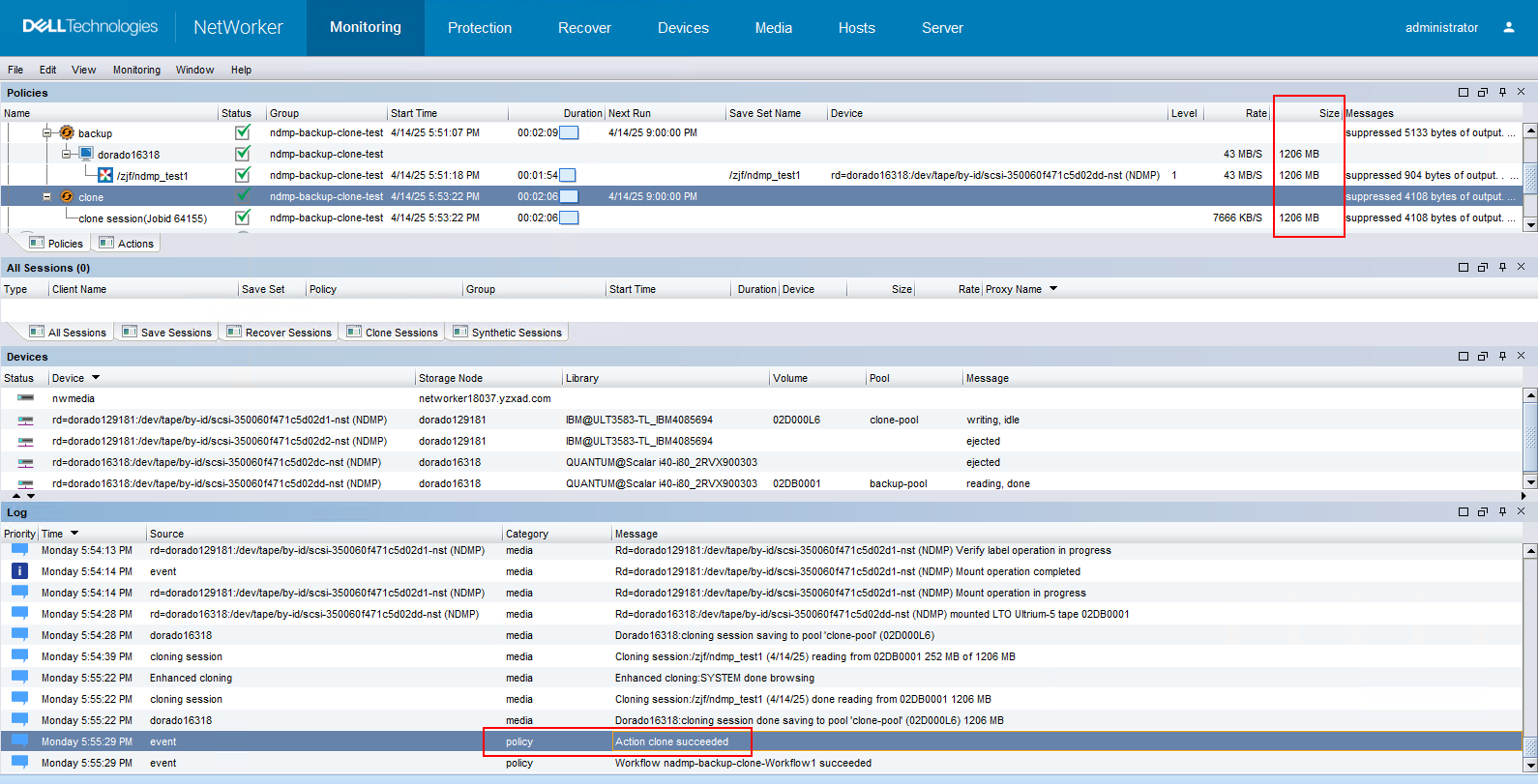
Task: Click status icon of d02d1-nst device in Devices
Action: pyautogui.click(x=25, y=420)
